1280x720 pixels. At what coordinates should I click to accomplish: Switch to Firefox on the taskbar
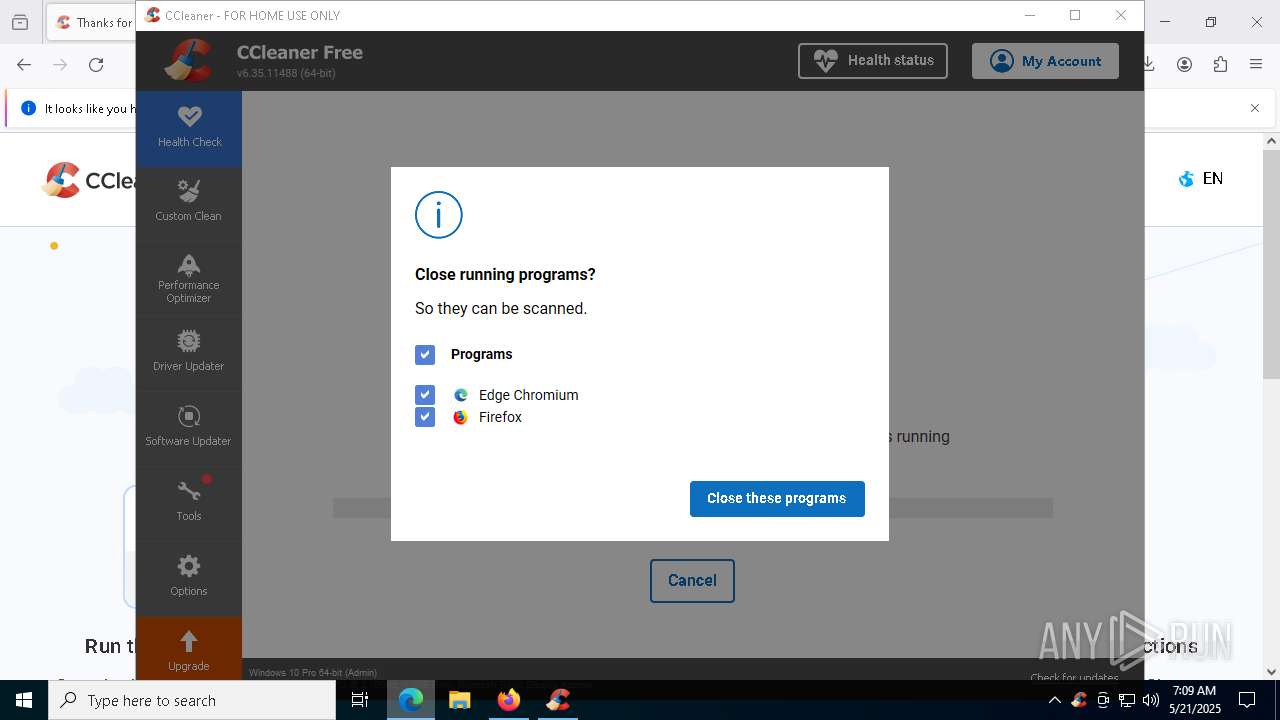(509, 700)
